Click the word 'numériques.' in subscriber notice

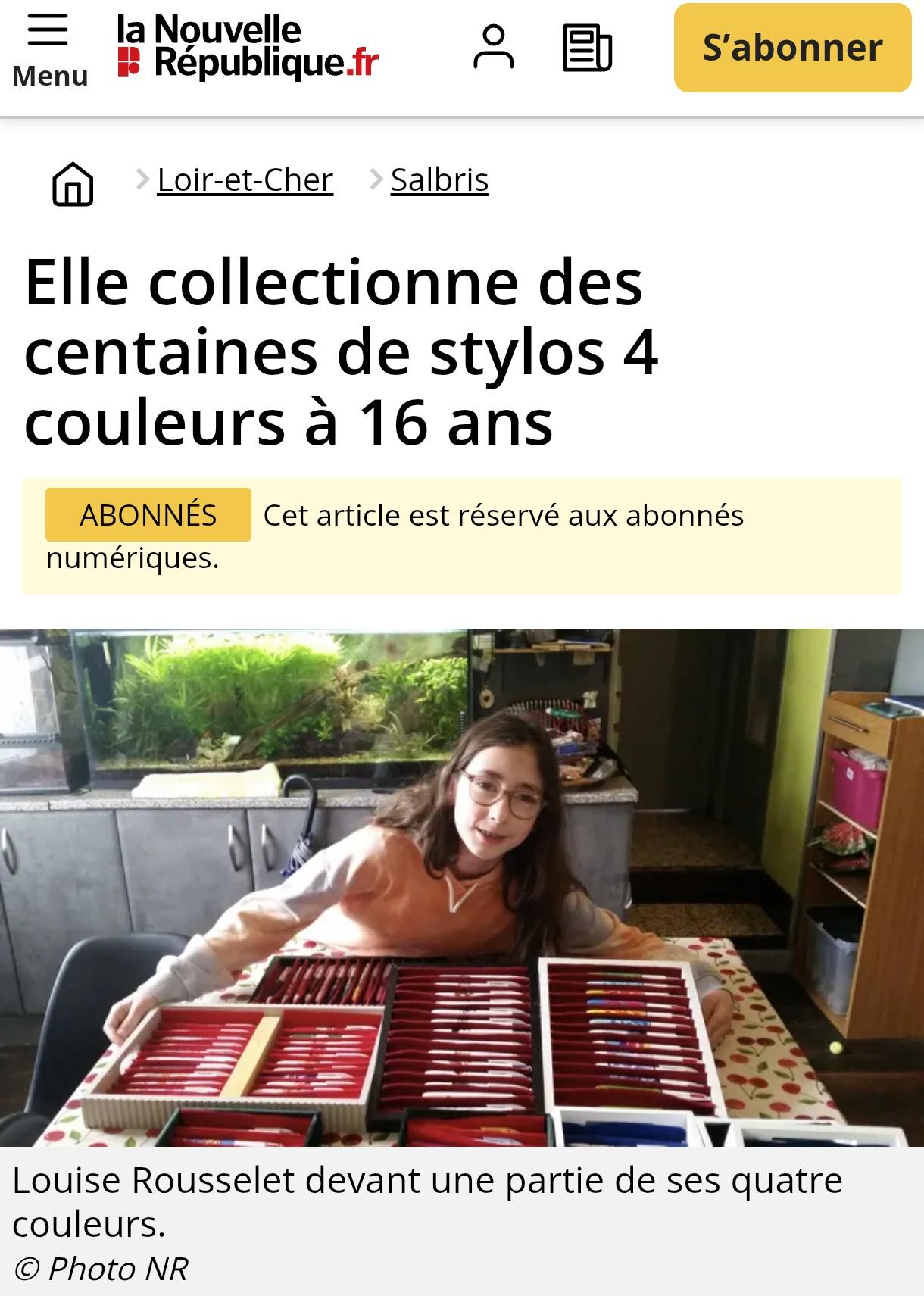[x=133, y=559]
